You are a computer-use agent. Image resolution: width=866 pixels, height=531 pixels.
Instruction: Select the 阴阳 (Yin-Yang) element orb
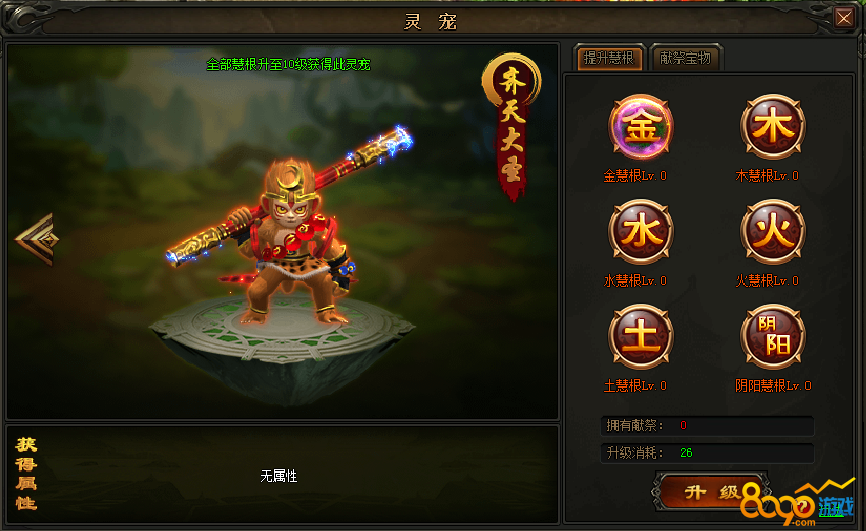pyautogui.click(x=773, y=337)
